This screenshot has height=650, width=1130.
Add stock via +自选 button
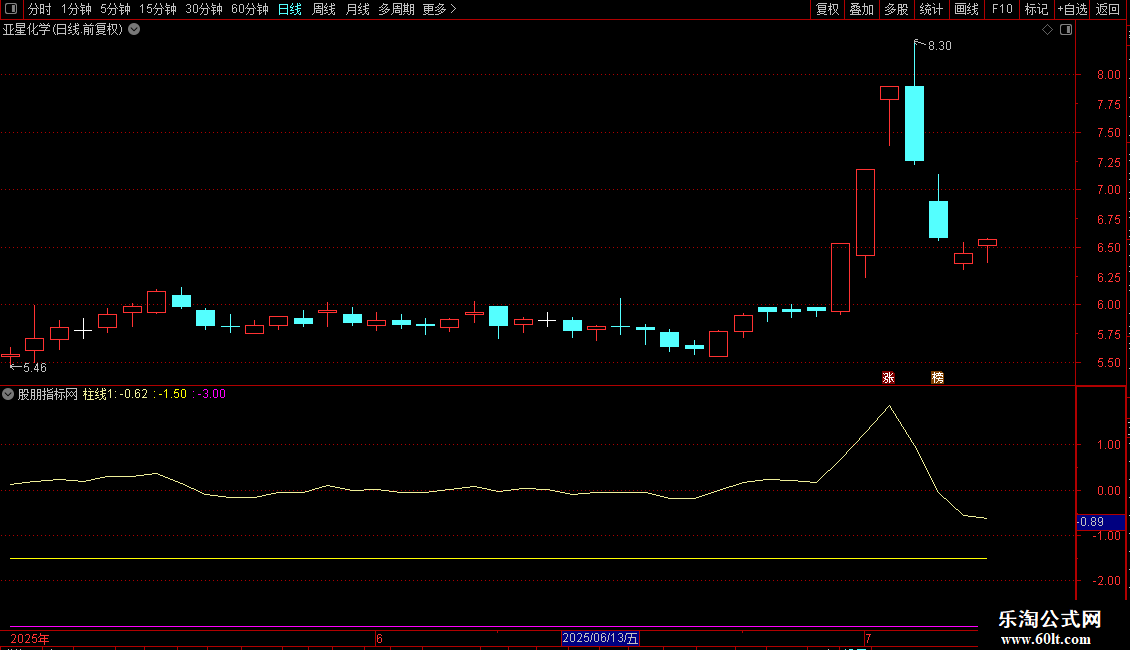click(1072, 9)
